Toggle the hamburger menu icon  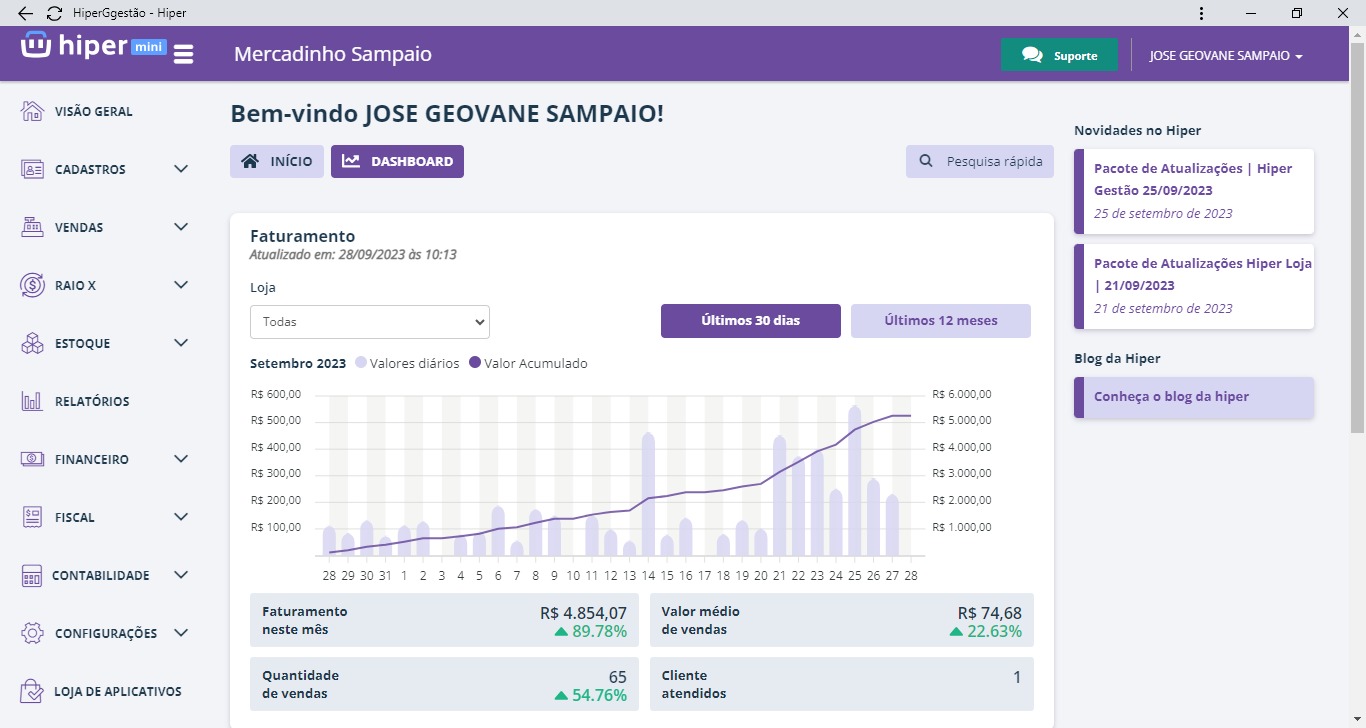183,54
